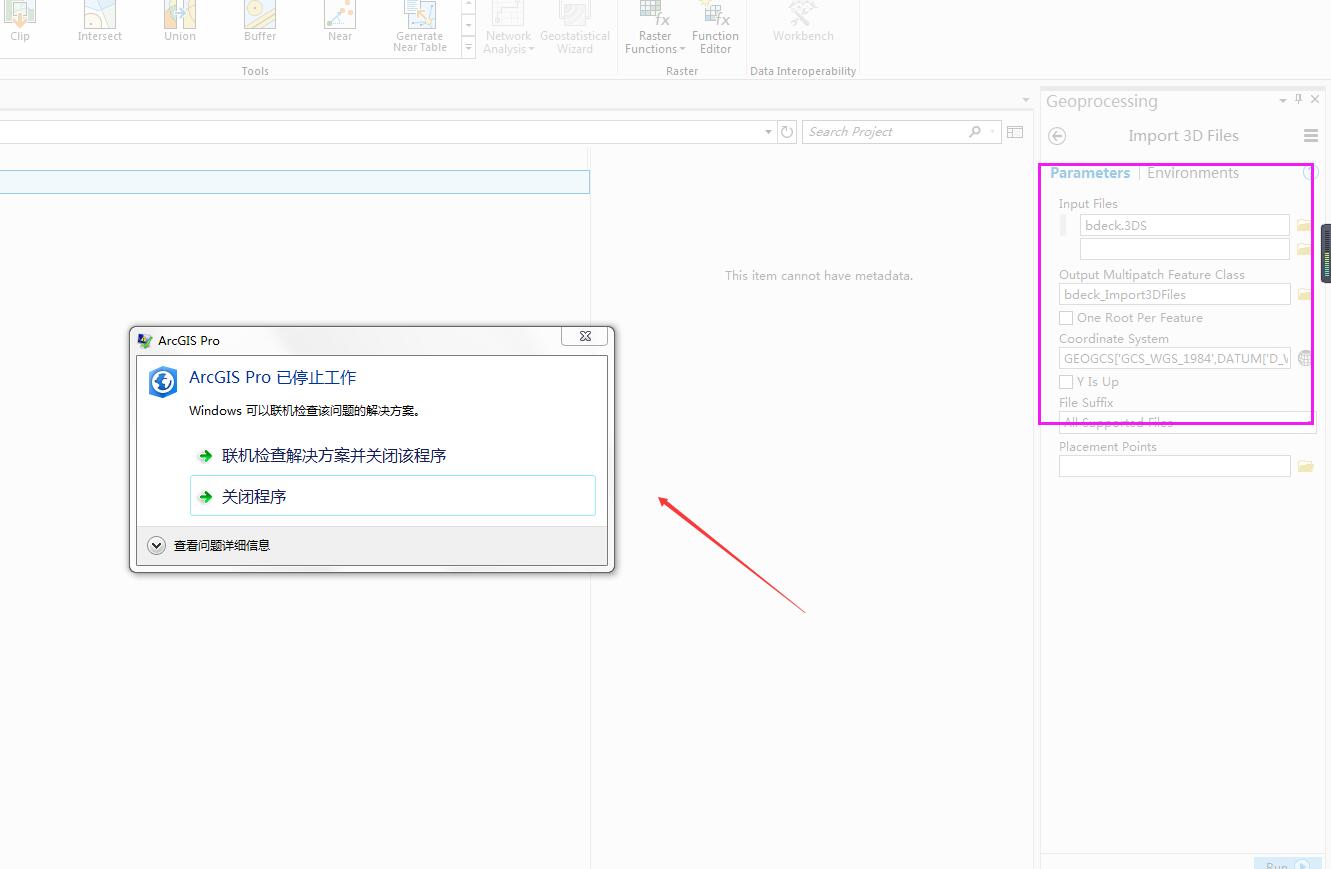Switch to the Environments tab
Screen dimensions: 1331x869
(x=1193, y=173)
